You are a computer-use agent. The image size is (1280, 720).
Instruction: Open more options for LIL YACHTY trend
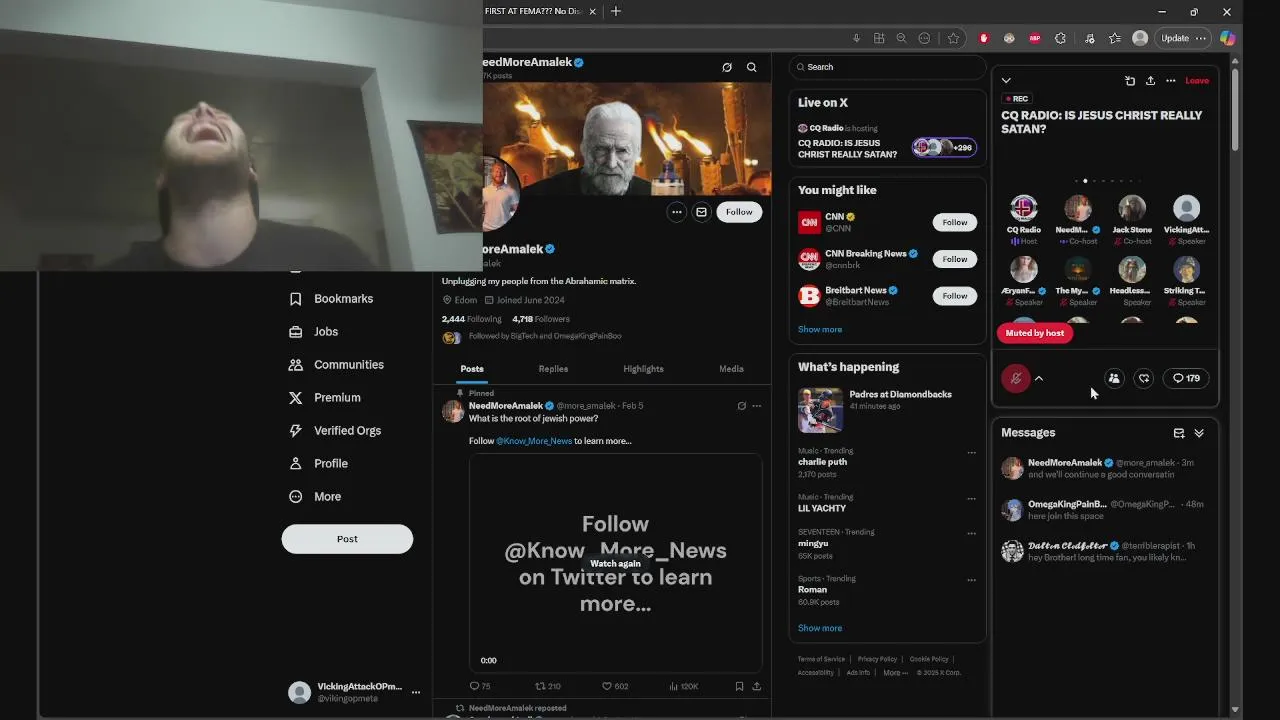pos(971,498)
